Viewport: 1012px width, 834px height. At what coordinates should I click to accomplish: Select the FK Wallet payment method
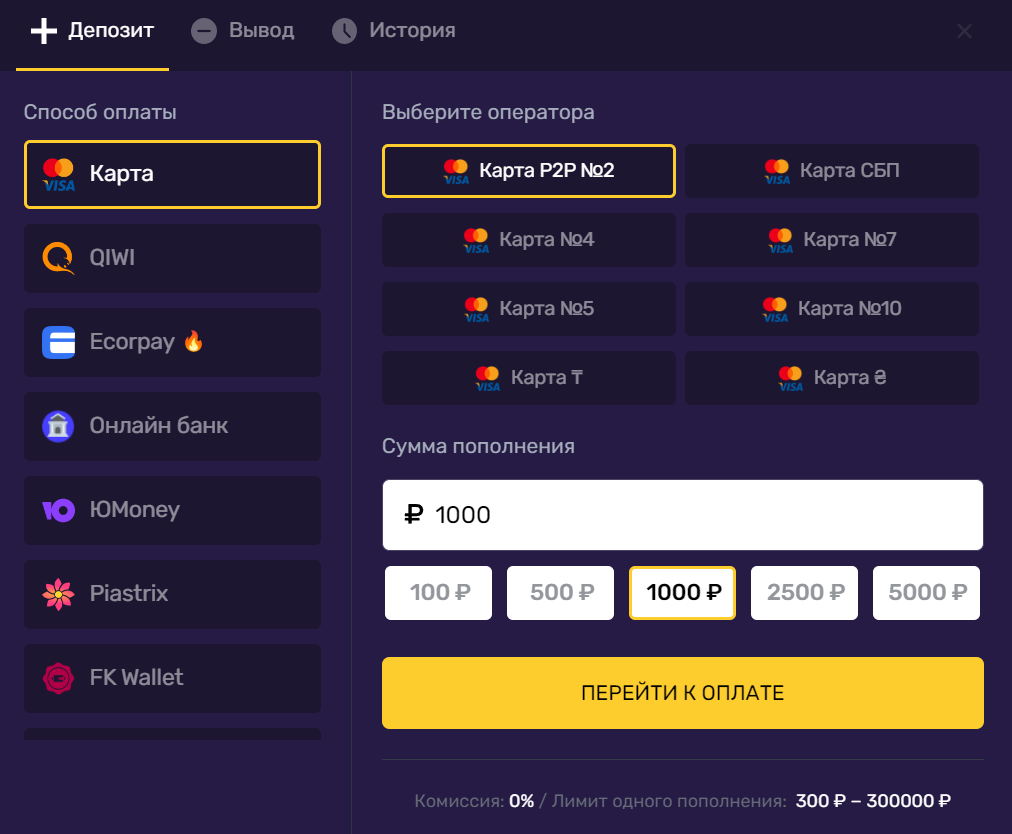click(x=172, y=678)
